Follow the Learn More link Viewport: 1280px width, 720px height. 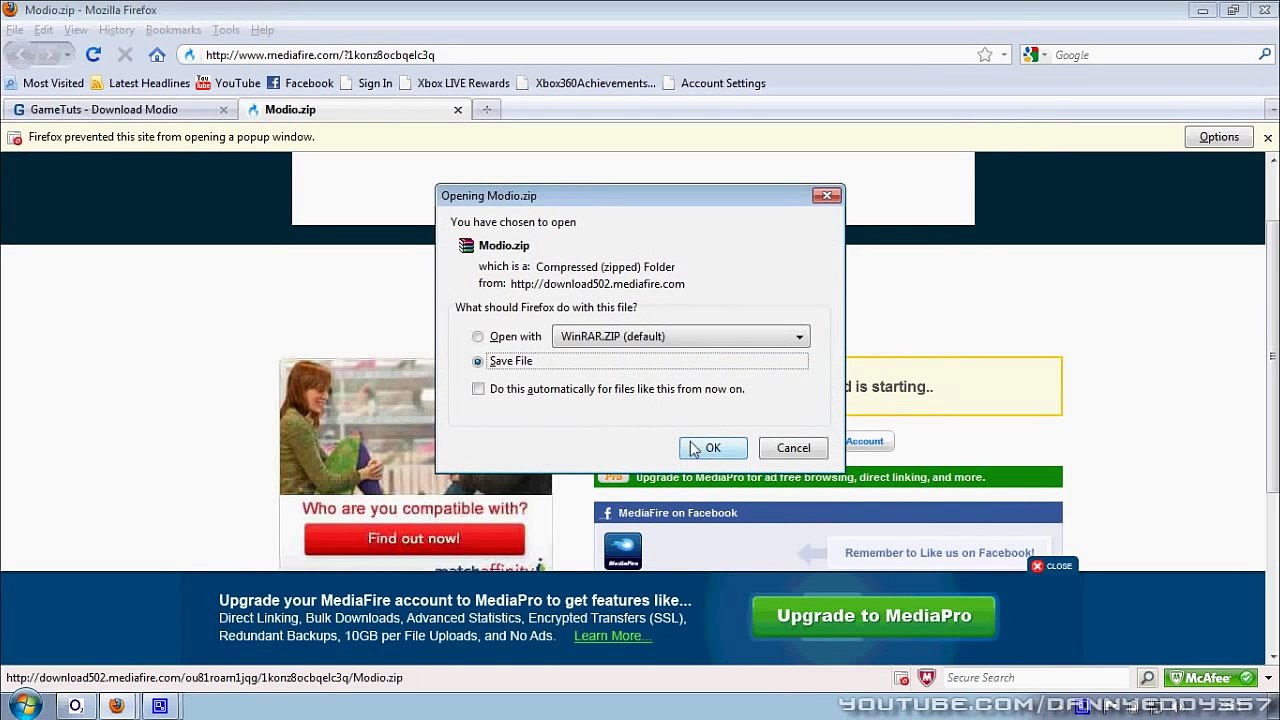(x=613, y=636)
